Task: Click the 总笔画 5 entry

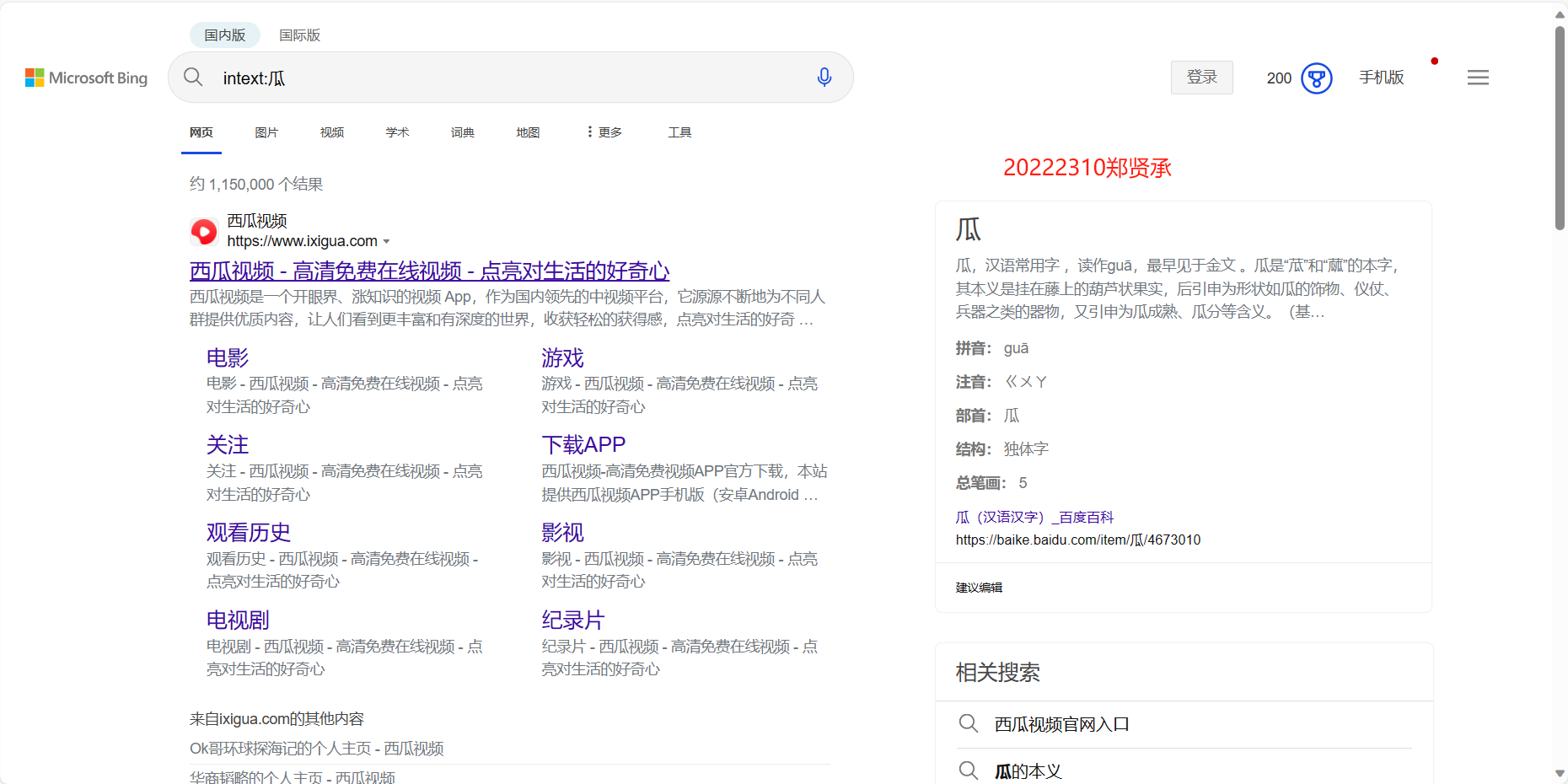Action: (x=991, y=483)
